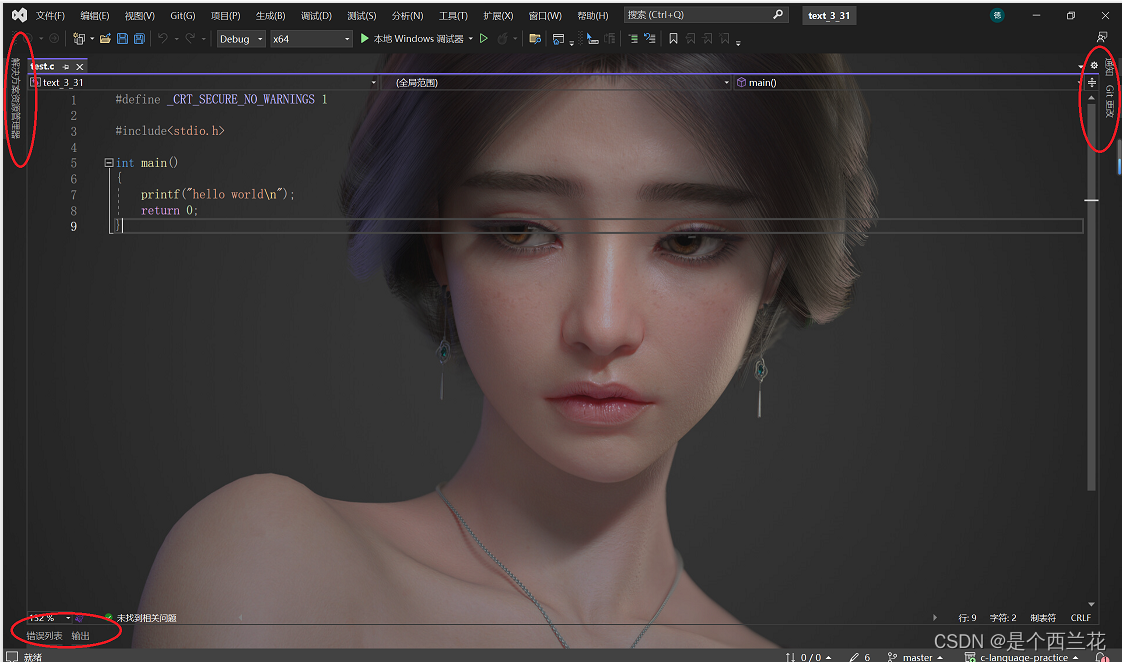
Task: Click the navigate forward arrow icon
Action: [54, 39]
